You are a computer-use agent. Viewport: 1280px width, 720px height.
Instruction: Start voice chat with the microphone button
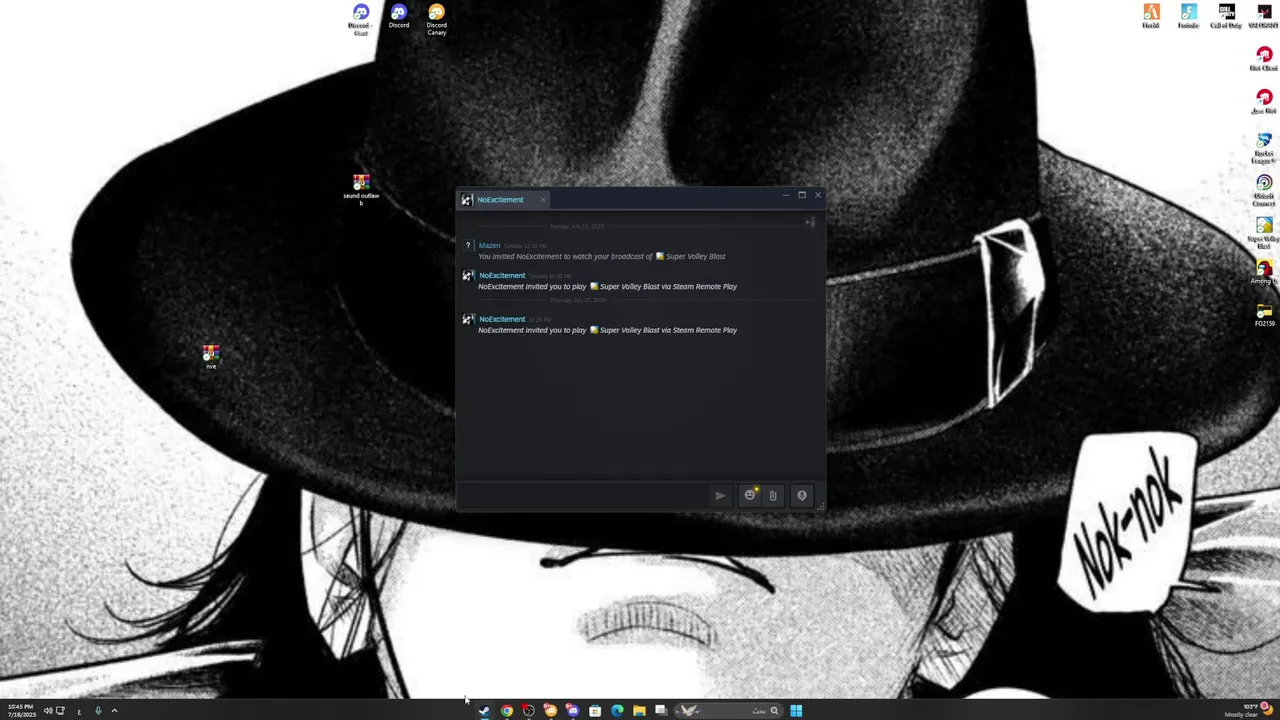(x=802, y=495)
